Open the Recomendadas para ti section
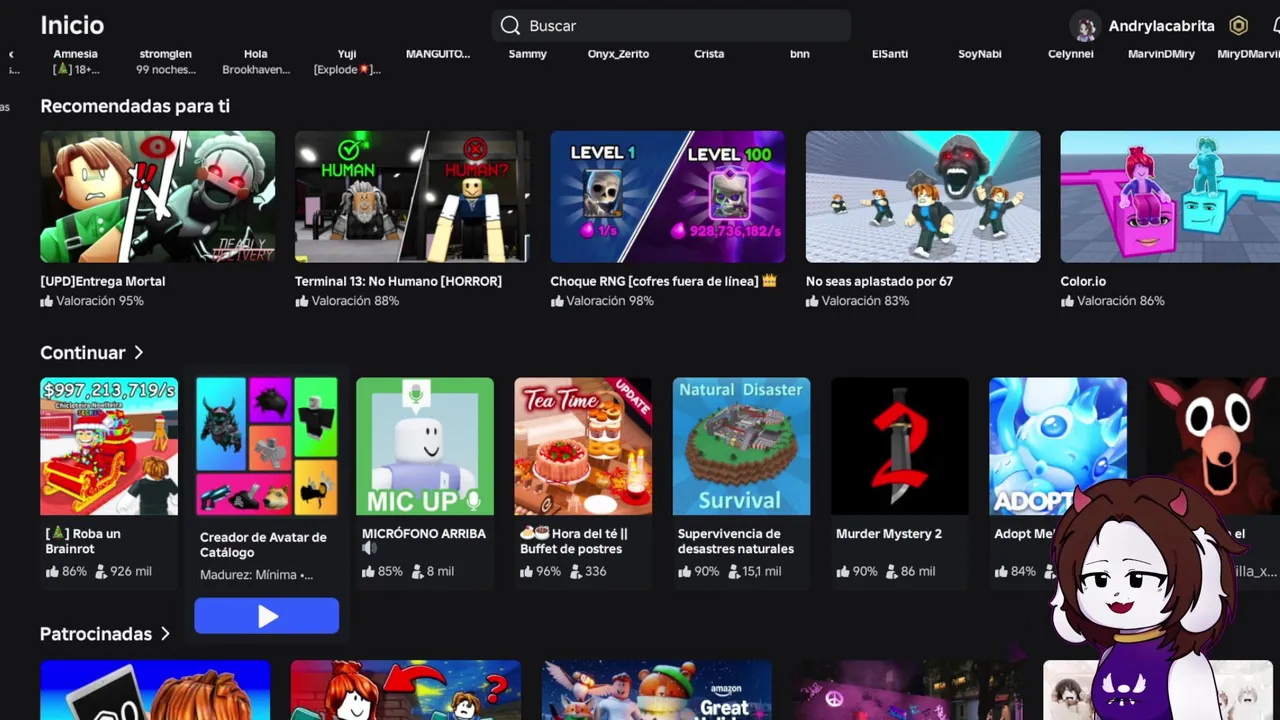Viewport: 1280px width, 720px height. pos(135,106)
